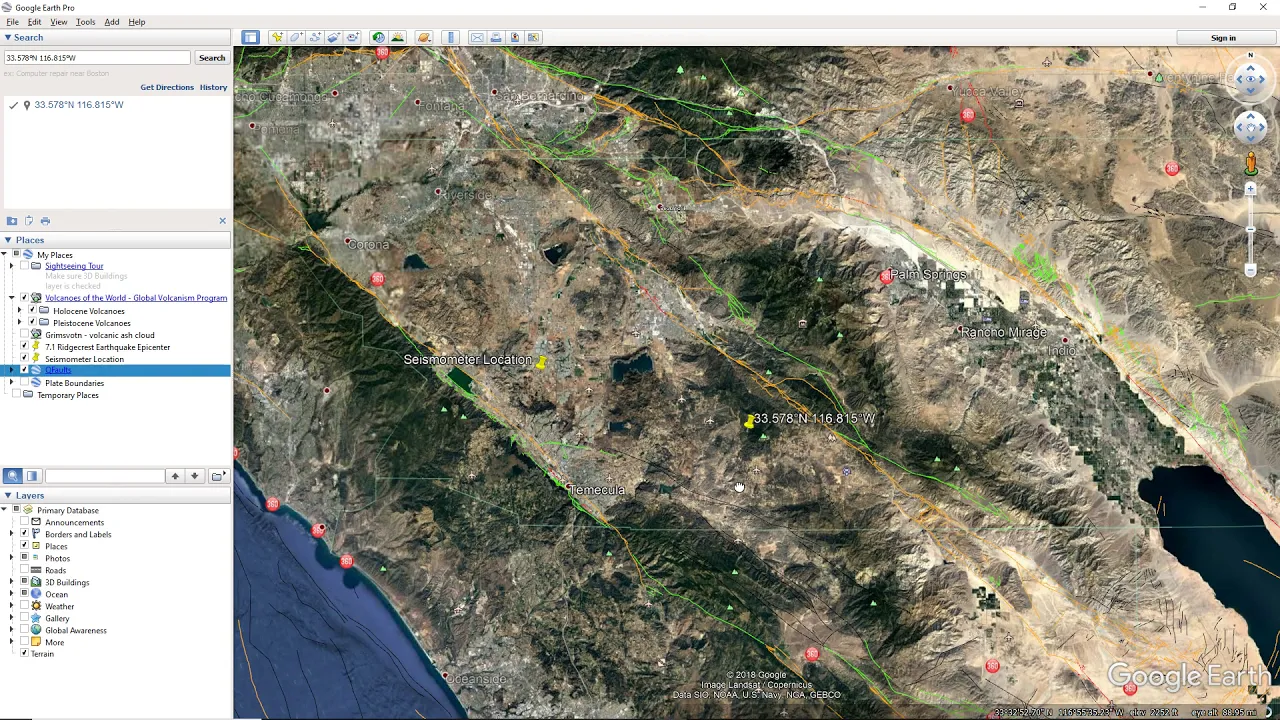The height and width of the screenshot is (720, 1280).
Task: Check the Grimsvotn volcanic ash cloud checkbox
Action: pyautogui.click(x=25, y=335)
